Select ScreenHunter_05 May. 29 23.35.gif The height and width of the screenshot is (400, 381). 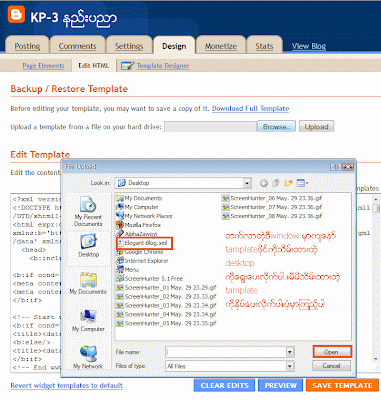coord(167,323)
